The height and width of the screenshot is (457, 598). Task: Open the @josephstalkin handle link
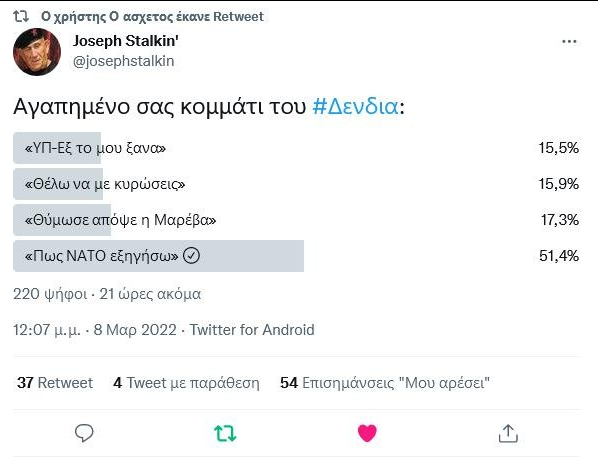coord(124,61)
